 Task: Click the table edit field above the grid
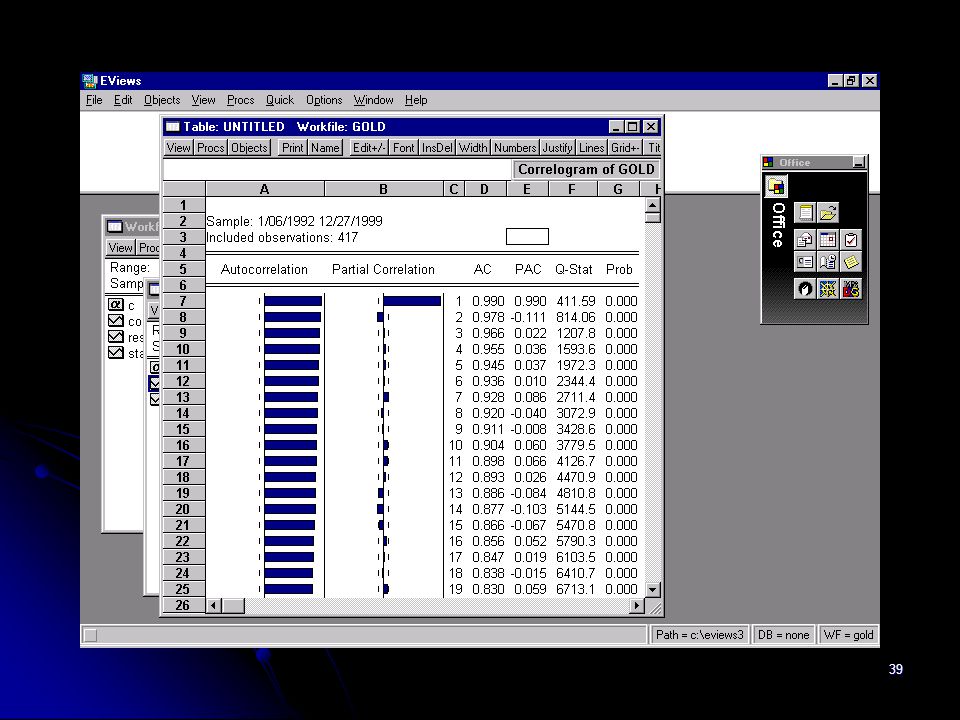pos(337,170)
